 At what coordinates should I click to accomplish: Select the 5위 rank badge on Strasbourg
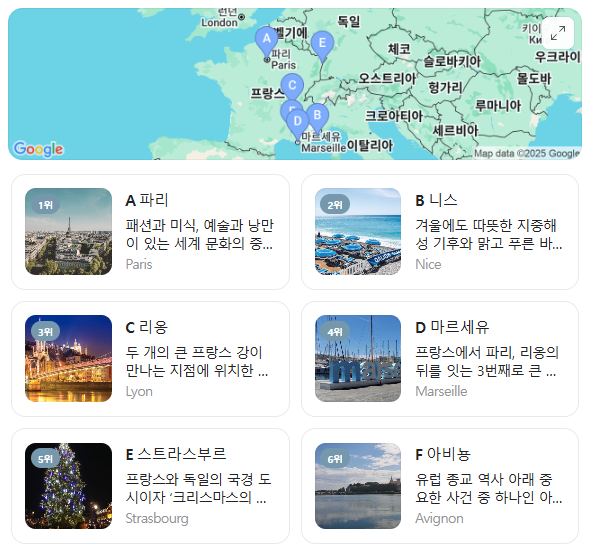click(45, 459)
